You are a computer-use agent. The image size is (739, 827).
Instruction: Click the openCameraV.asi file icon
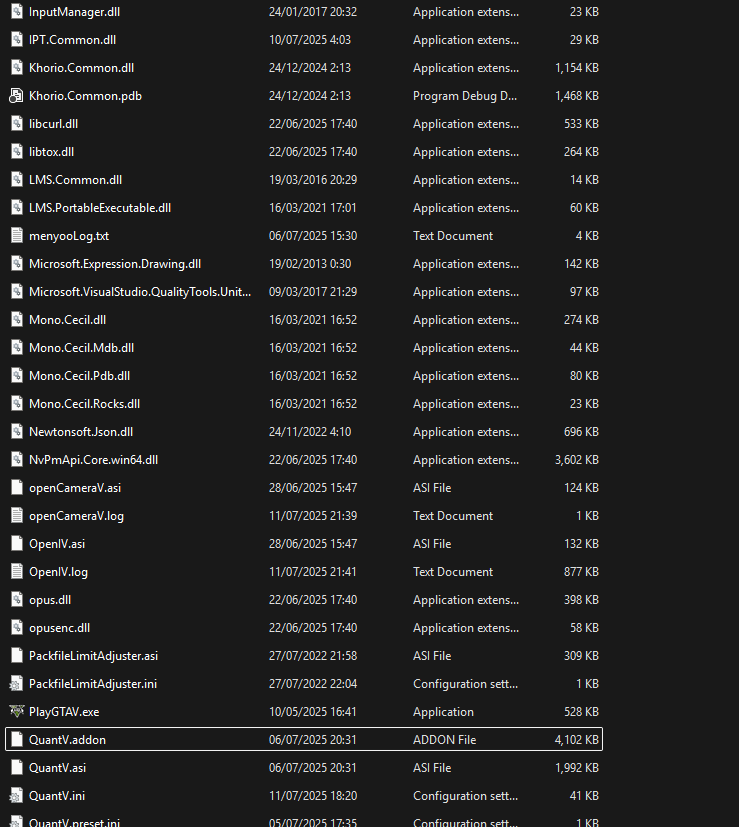(x=16, y=488)
